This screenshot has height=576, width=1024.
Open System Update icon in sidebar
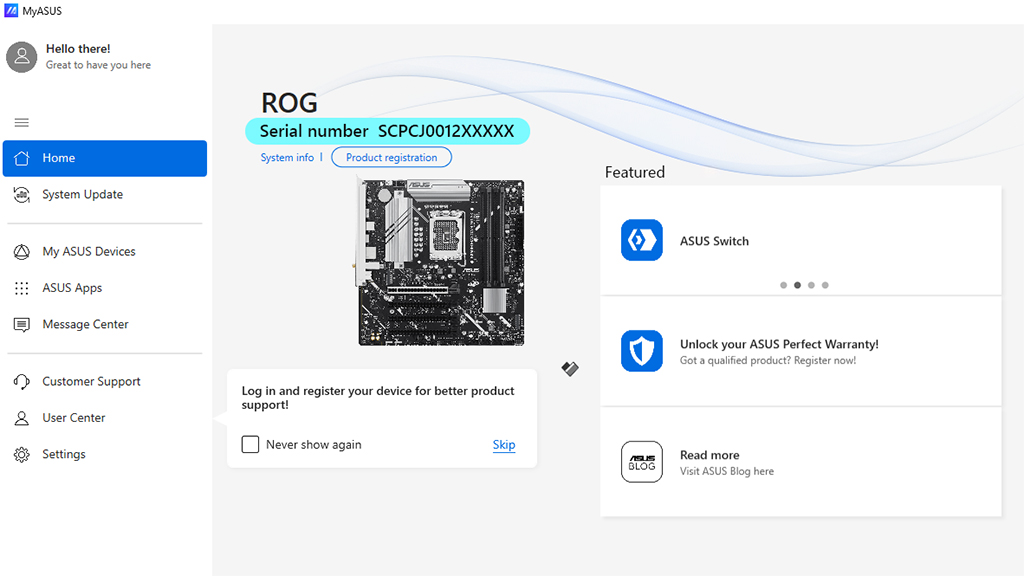pos(22,195)
